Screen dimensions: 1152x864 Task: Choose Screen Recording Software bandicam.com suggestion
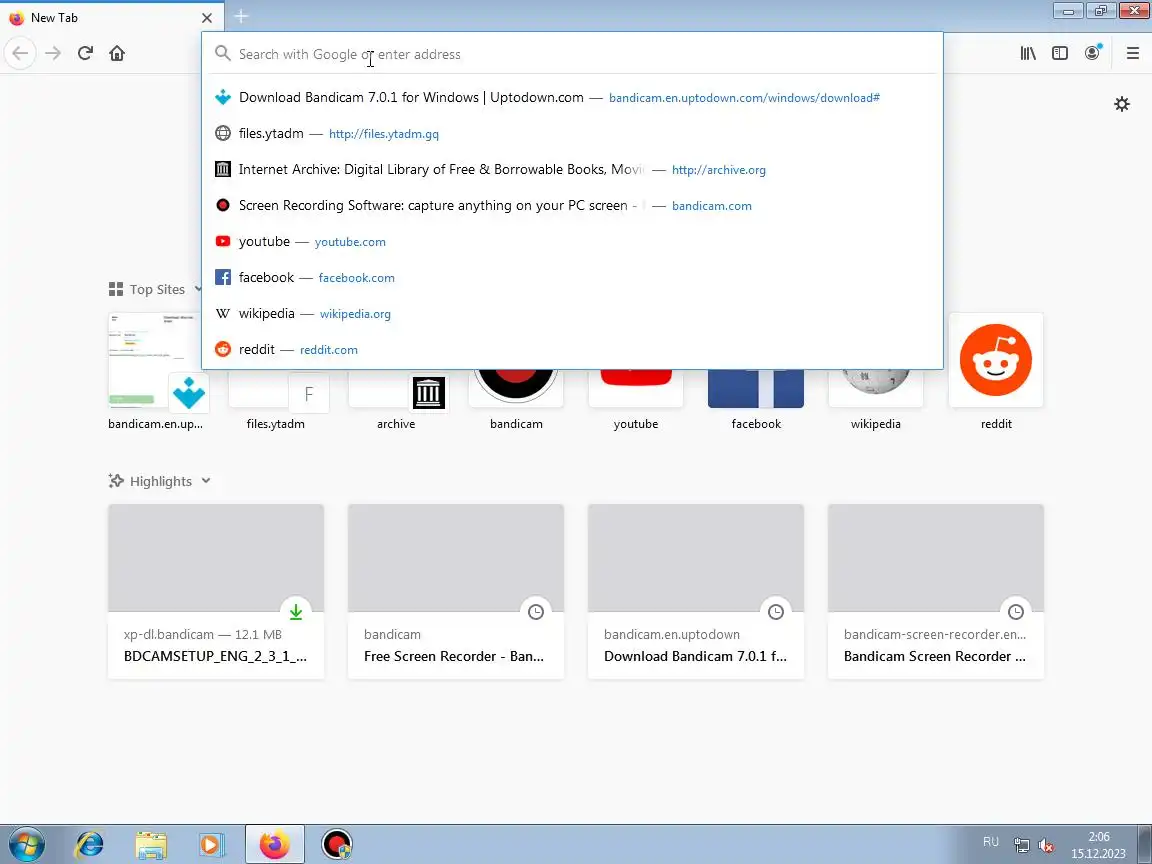tap(572, 205)
